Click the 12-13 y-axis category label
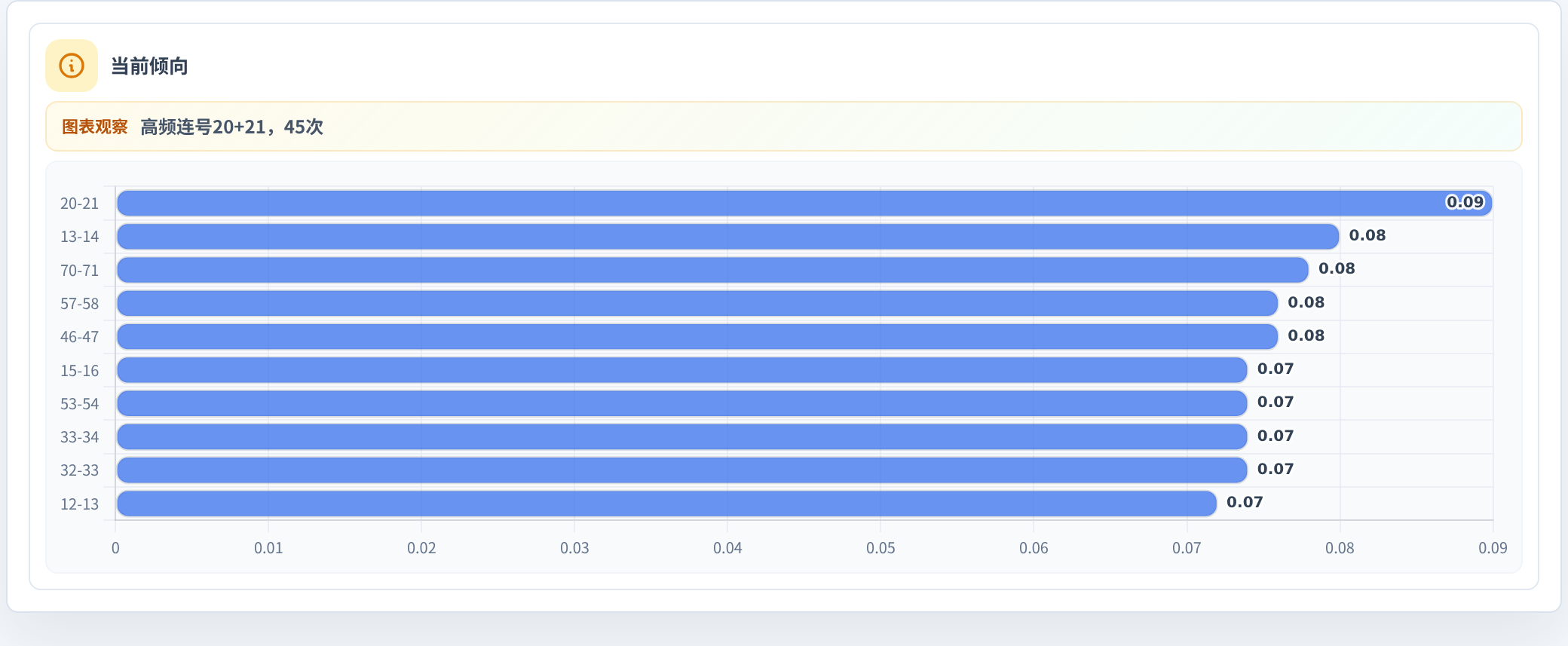The height and width of the screenshot is (646, 1568). click(79, 504)
